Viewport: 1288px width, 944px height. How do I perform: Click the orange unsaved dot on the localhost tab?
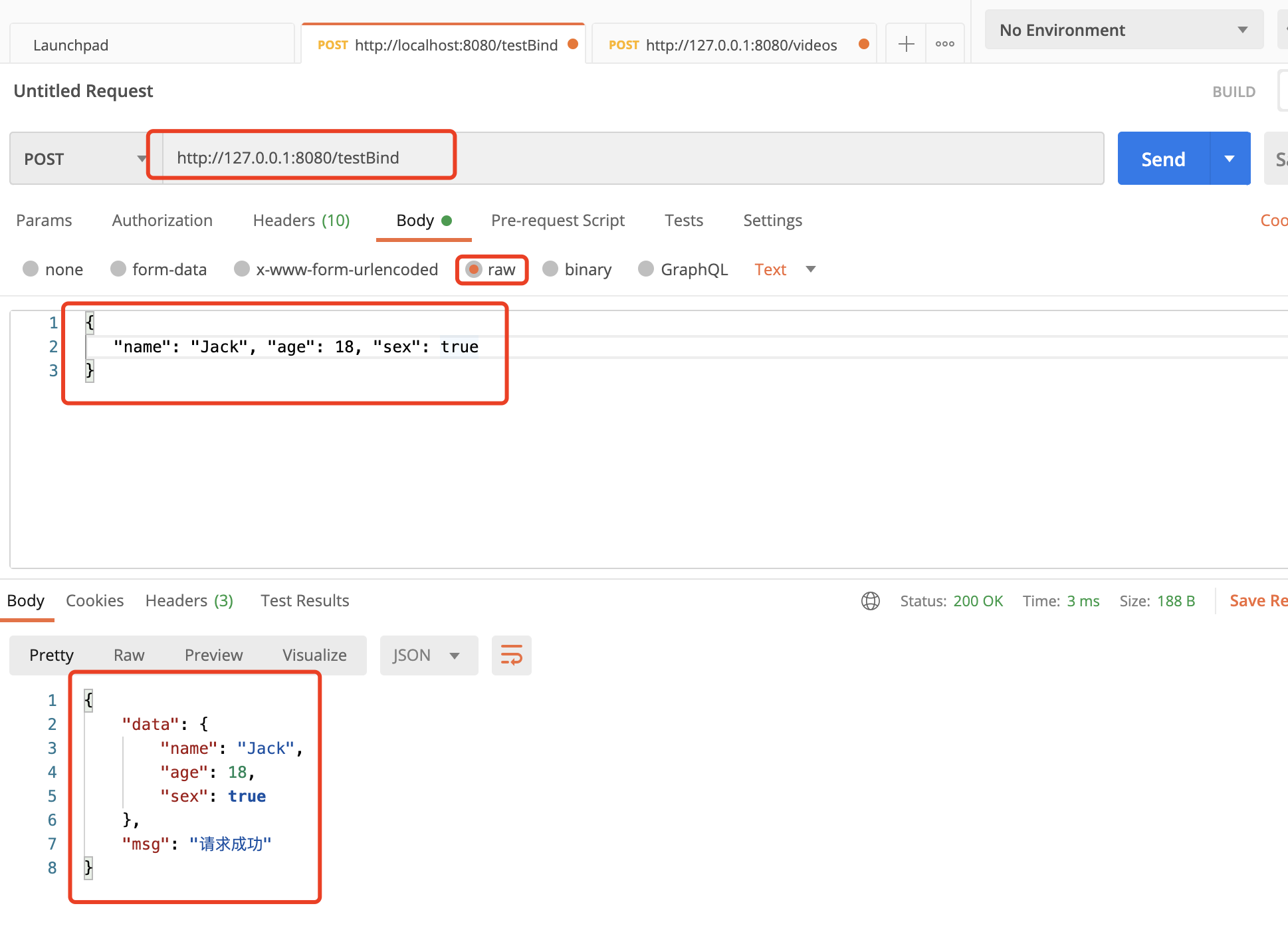(572, 44)
